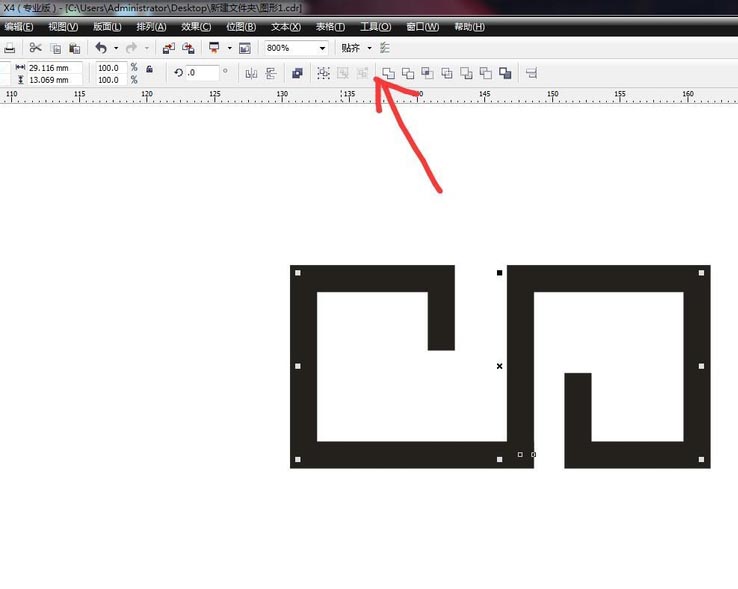Click the black top-middle selection handle
This screenshot has height=589, width=738.
[x=499, y=273]
